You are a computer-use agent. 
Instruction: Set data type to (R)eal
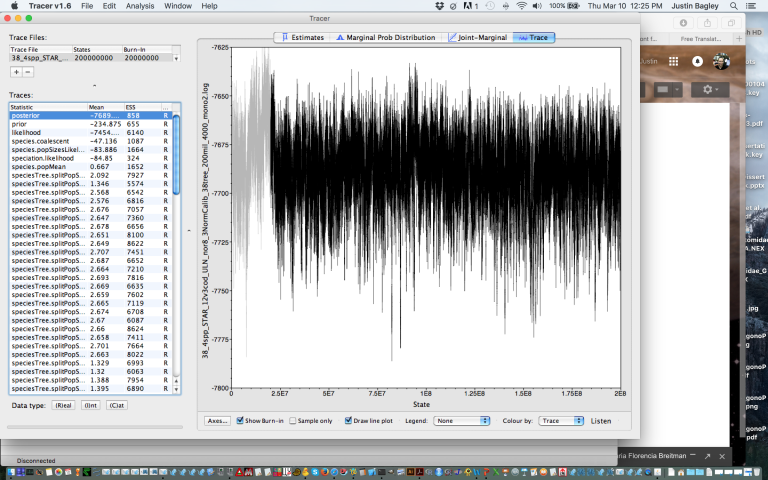(63, 406)
